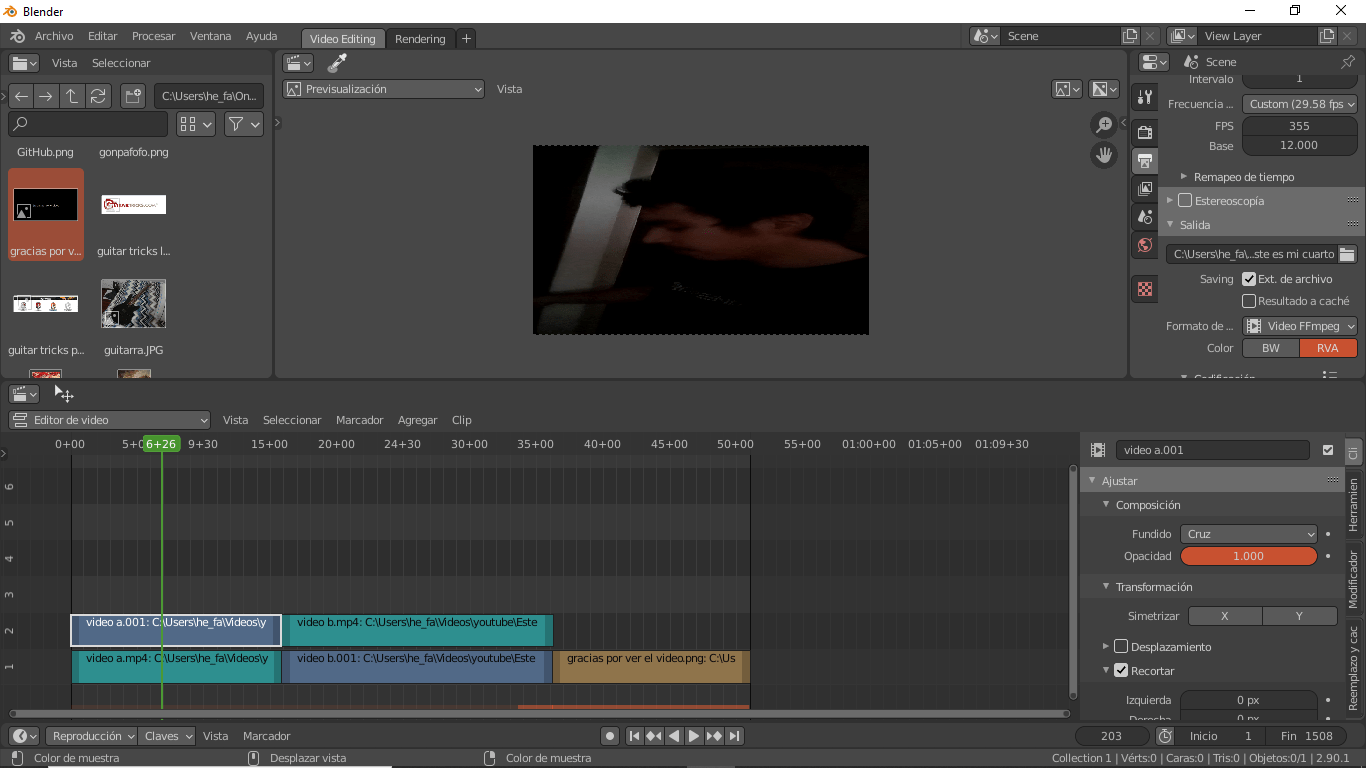The width and height of the screenshot is (1366, 768).
Task: Pin the properties editor context
Action: click(1347, 62)
